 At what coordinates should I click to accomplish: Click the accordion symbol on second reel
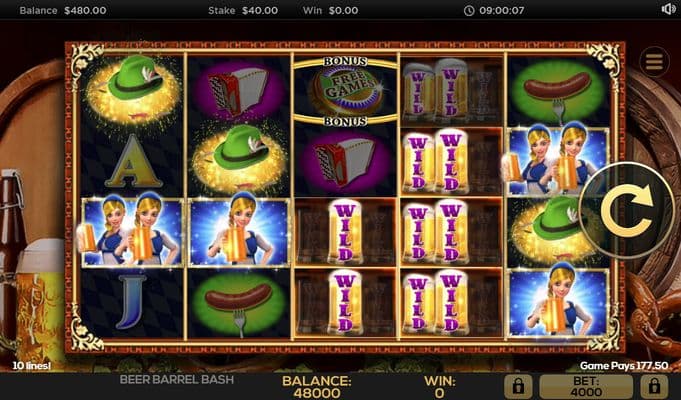tap(238, 90)
